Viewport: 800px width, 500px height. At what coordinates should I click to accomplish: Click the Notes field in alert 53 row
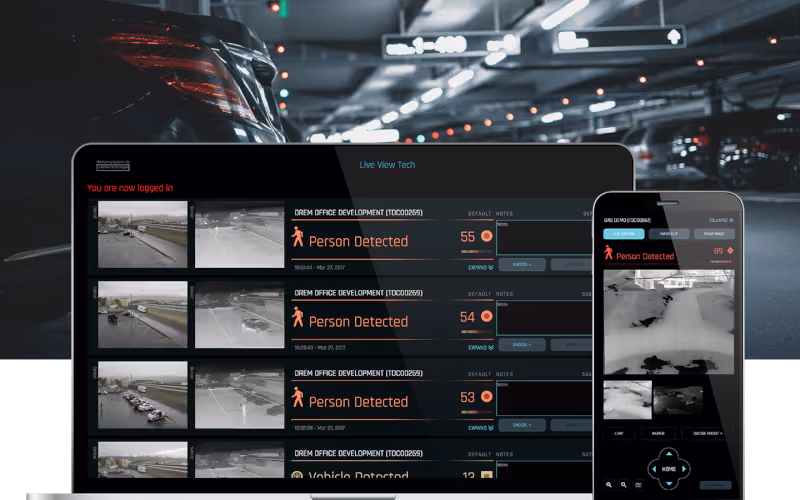(x=544, y=398)
